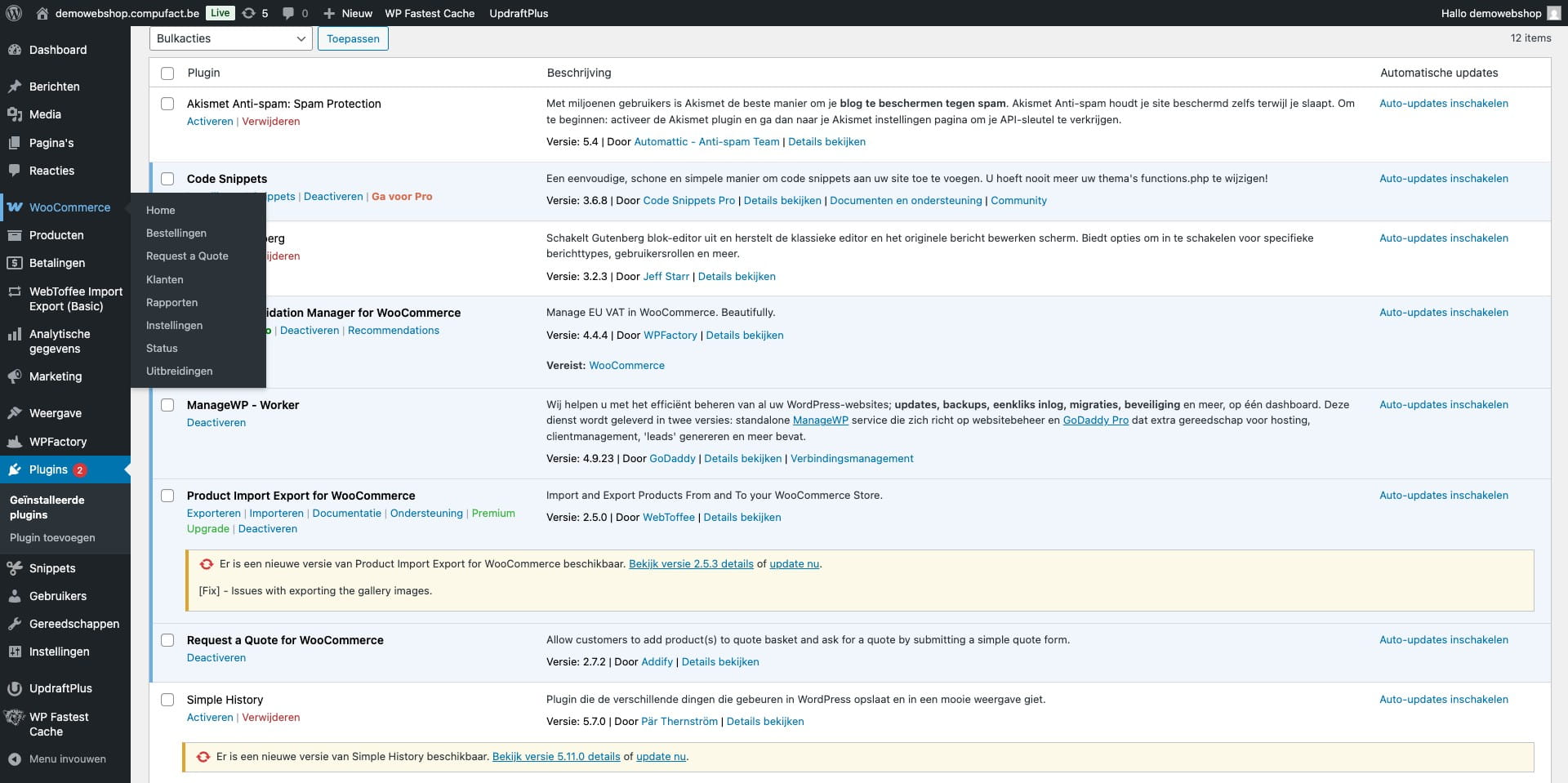
Task: Click the Media icon in sidebar
Action: [x=15, y=114]
